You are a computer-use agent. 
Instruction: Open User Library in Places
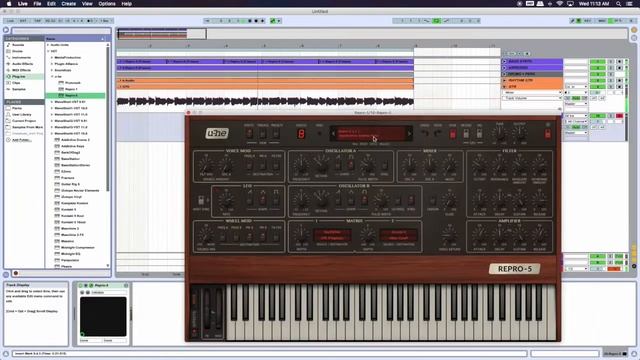(22, 115)
